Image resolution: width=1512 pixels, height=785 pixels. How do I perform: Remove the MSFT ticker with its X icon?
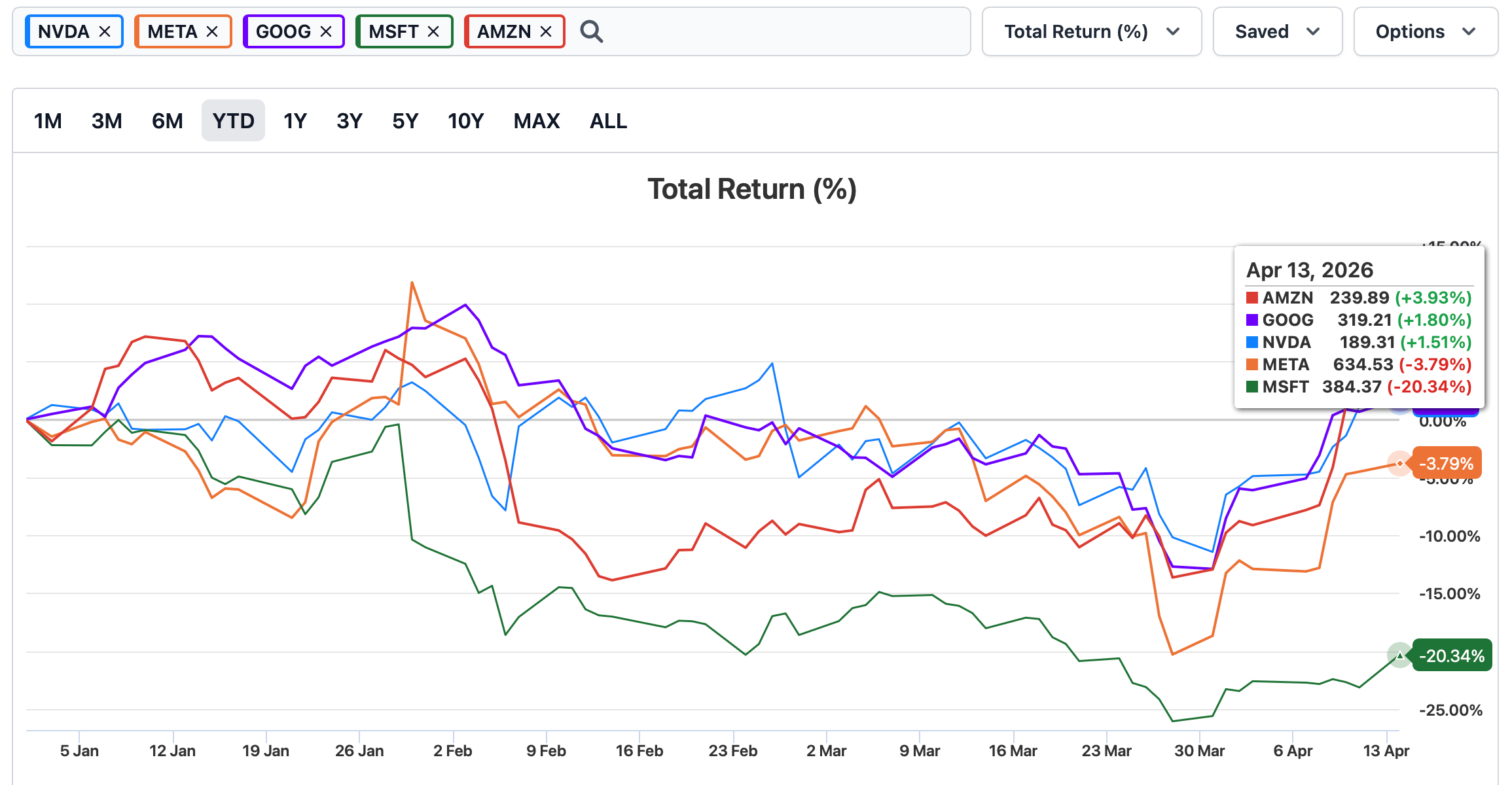click(433, 31)
